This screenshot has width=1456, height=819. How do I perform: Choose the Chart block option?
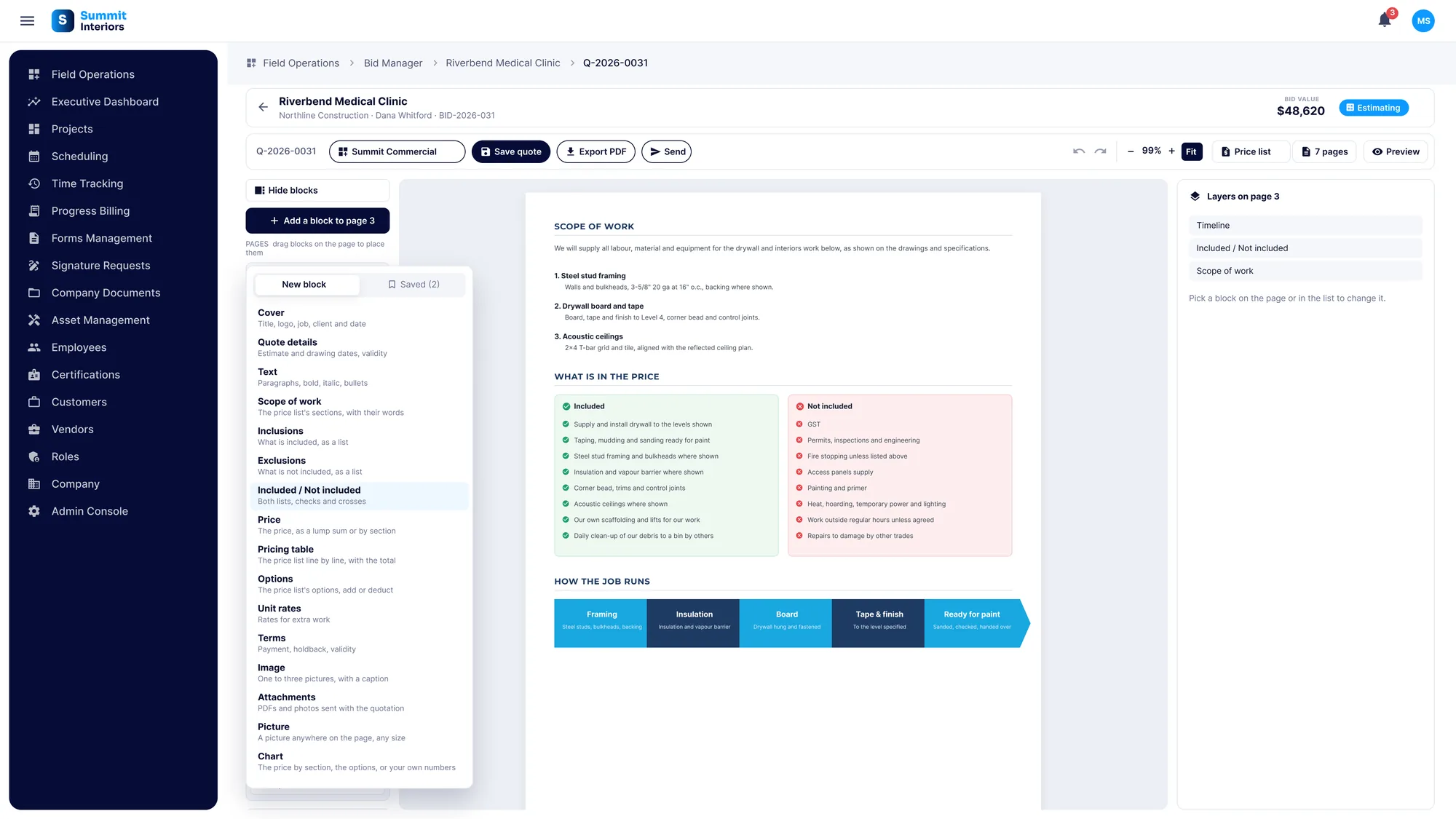(x=359, y=761)
